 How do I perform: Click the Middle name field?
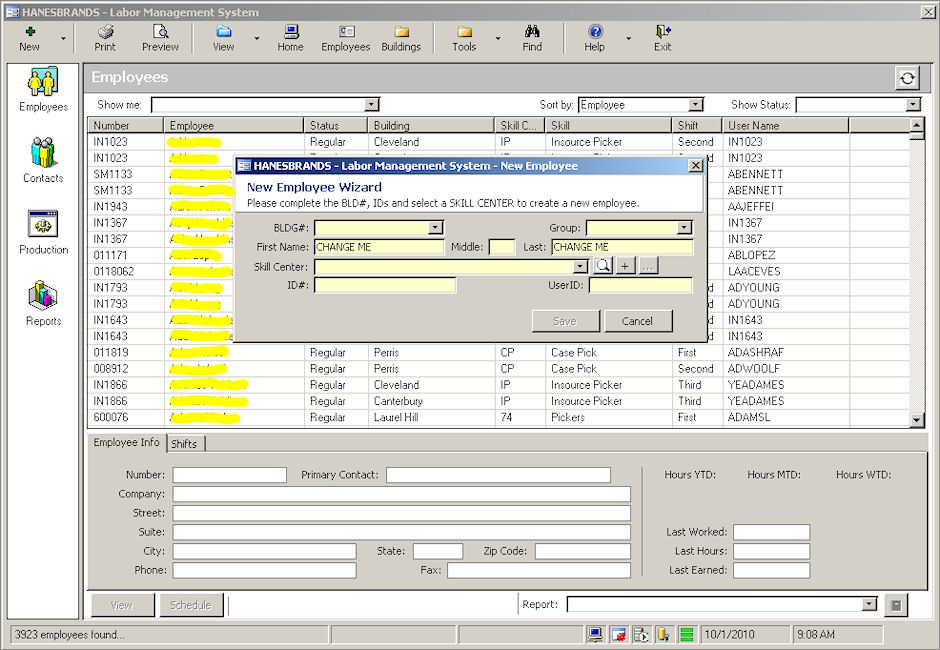[x=502, y=247]
